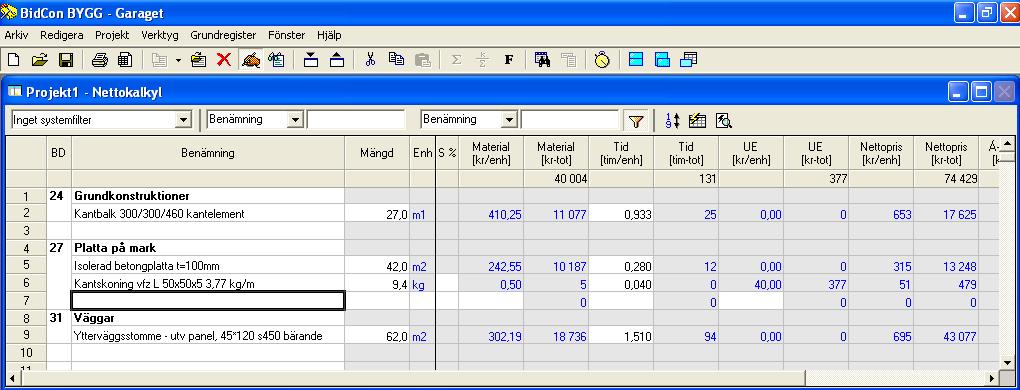This screenshot has width=1020, height=390.
Task: Click the vertical scrollbar down arrow
Action: click(x=1007, y=363)
